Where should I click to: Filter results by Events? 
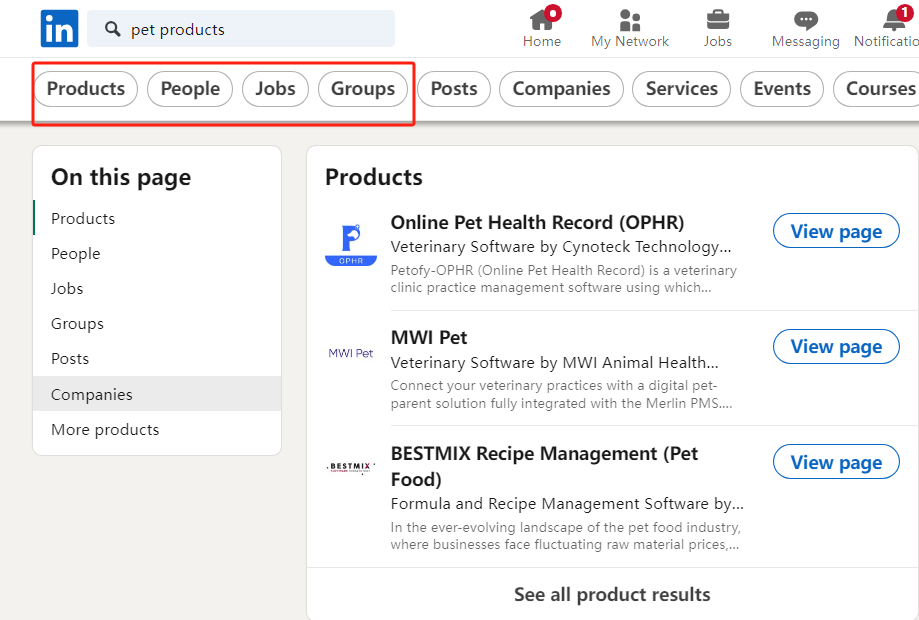click(x=782, y=89)
